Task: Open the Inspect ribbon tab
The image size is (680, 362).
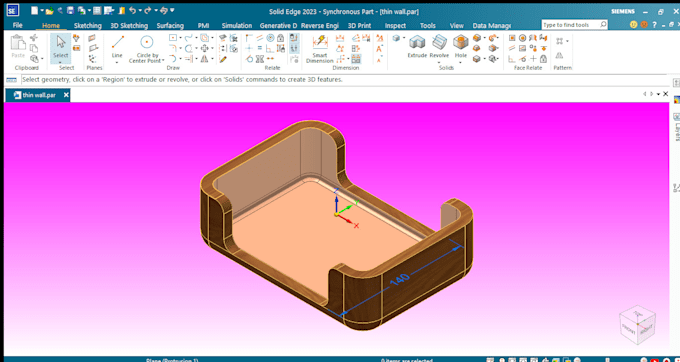Action: tap(395, 26)
